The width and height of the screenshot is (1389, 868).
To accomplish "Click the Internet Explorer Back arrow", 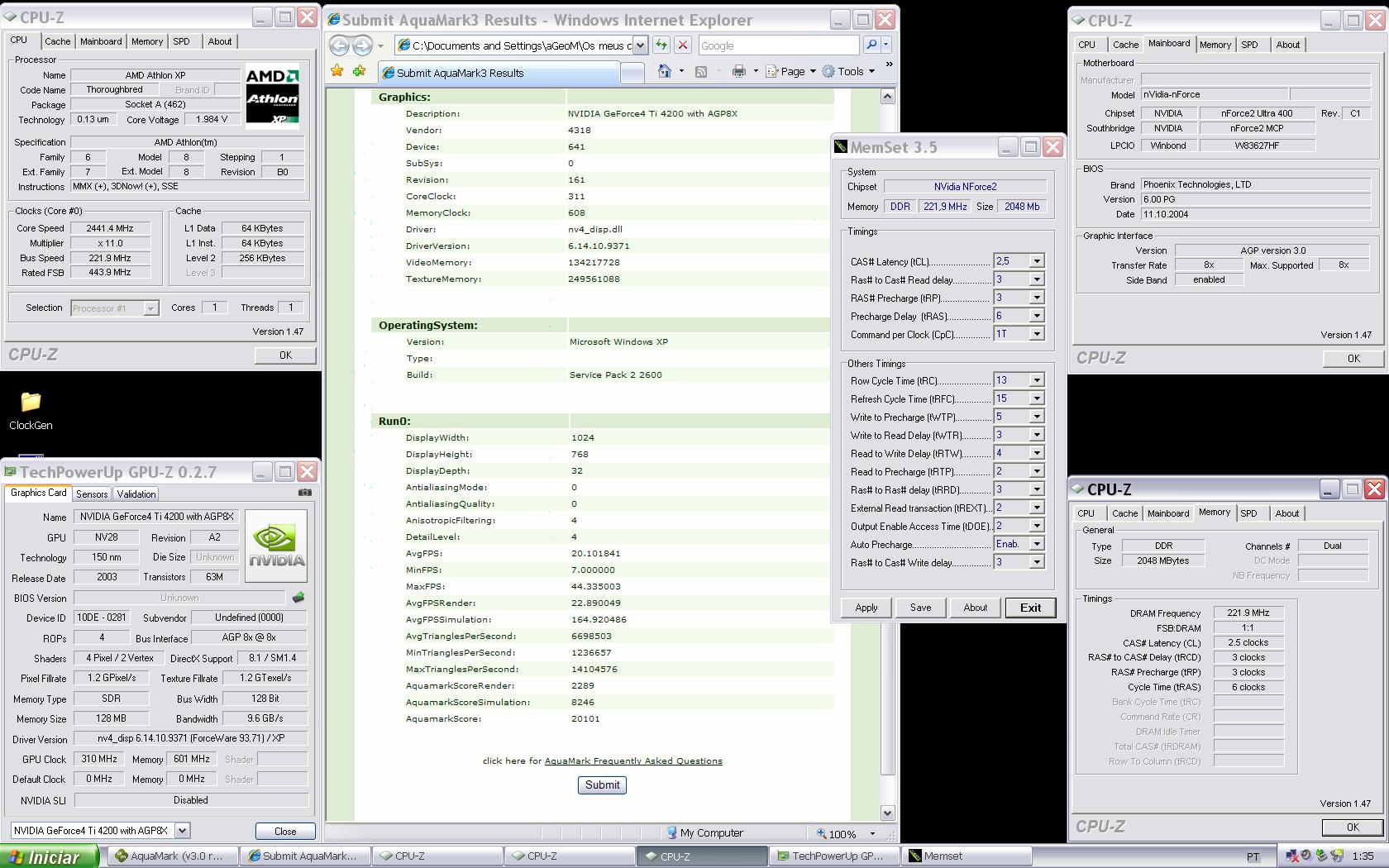I will coord(340,45).
